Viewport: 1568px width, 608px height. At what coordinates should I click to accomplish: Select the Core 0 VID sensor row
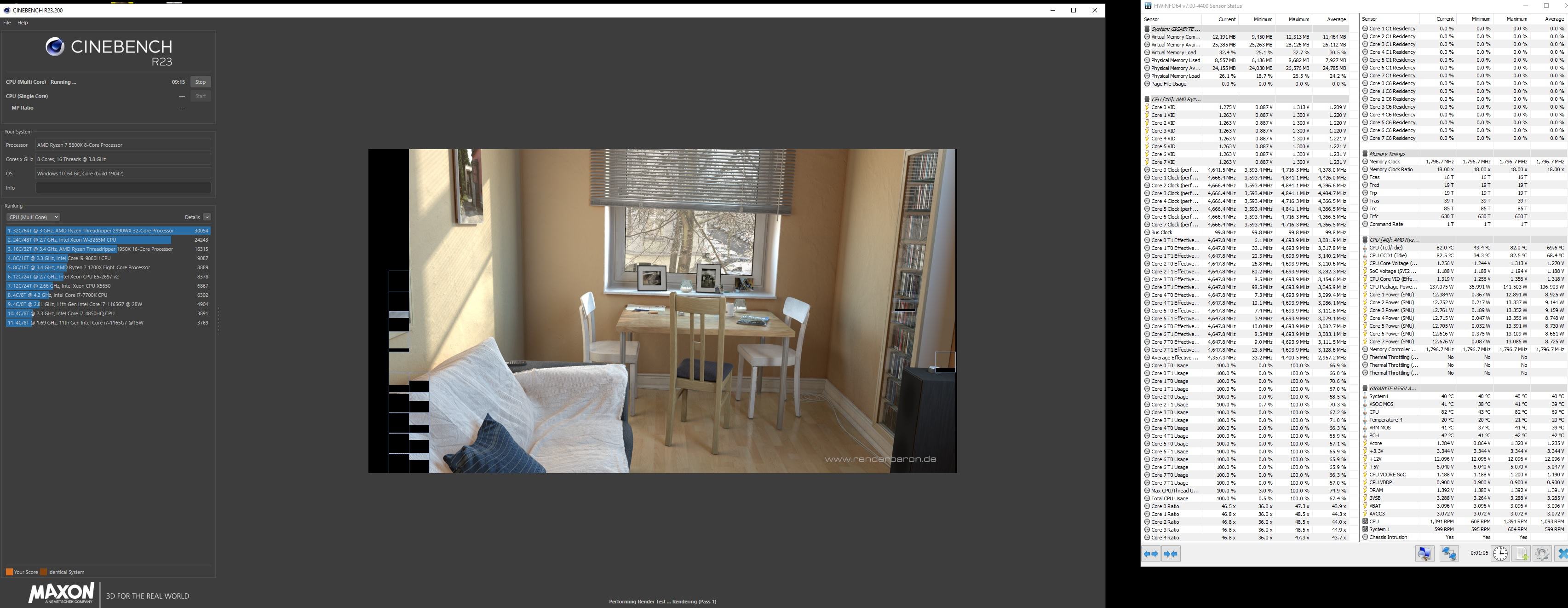tap(1246, 107)
